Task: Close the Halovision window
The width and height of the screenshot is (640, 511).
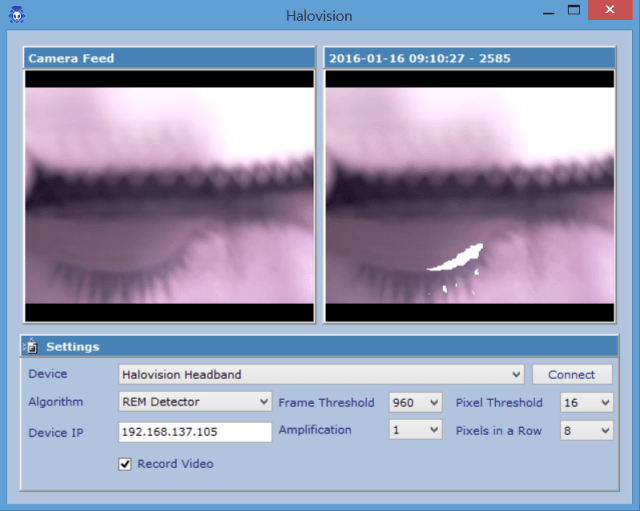Action: (x=610, y=11)
